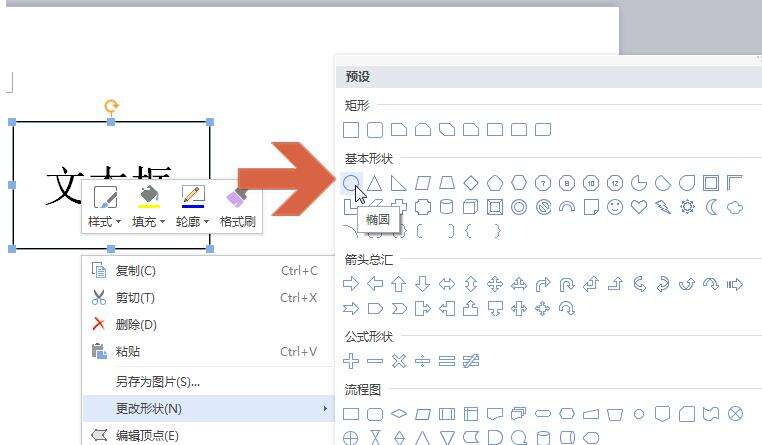
Task: Choose the heart shape
Action: pyautogui.click(x=639, y=207)
